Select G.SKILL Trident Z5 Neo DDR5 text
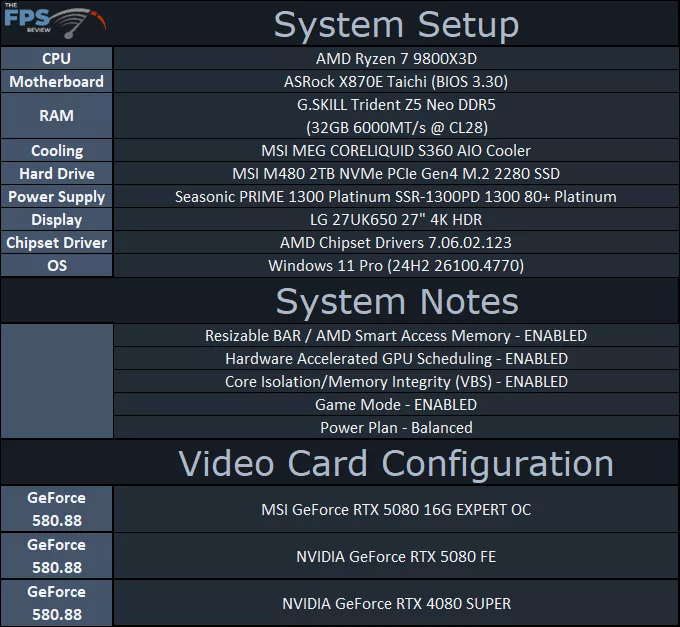The height and width of the screenshot is (627, 680). tap(396, 104)
